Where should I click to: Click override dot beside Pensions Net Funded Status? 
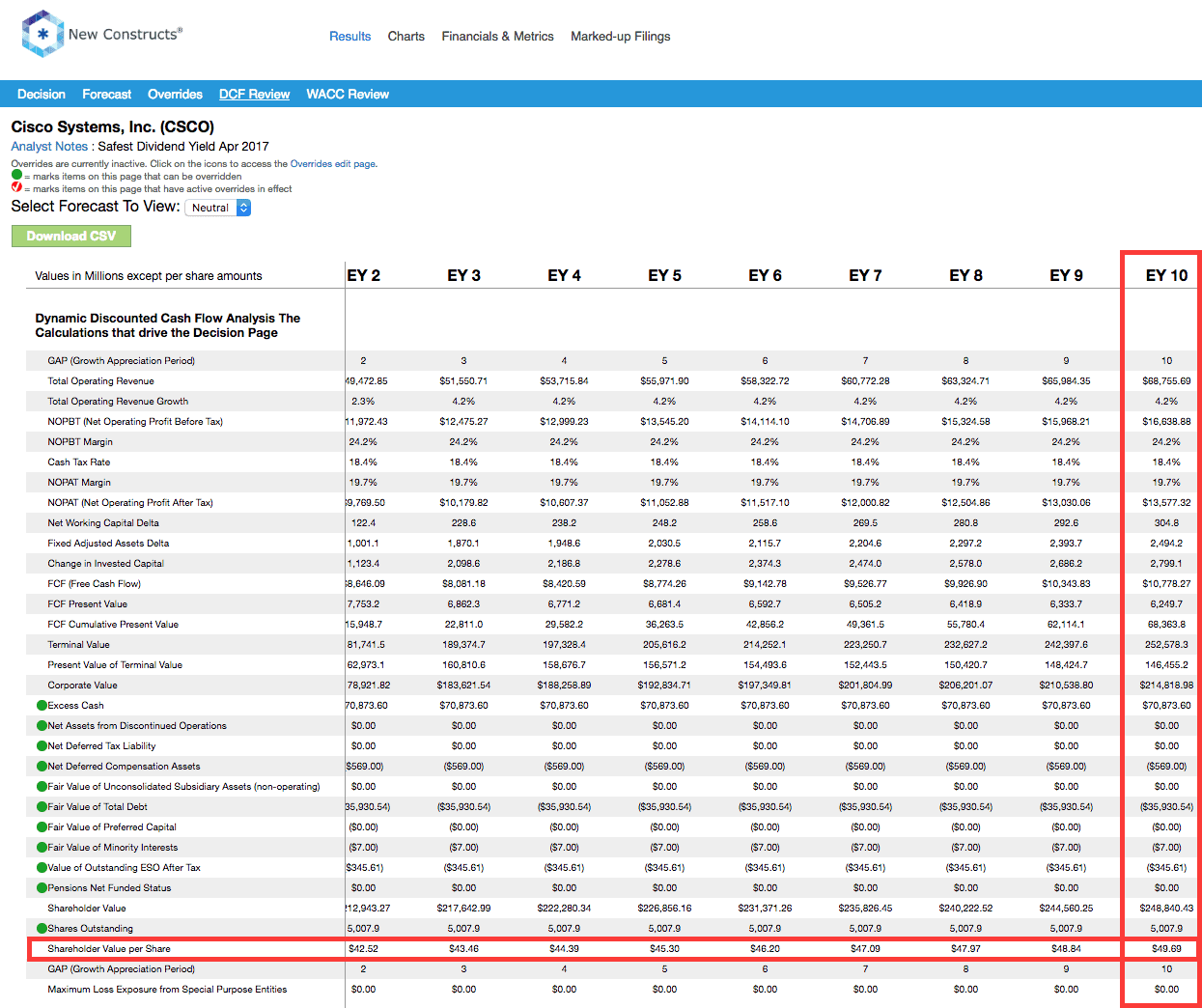(42, 888)
